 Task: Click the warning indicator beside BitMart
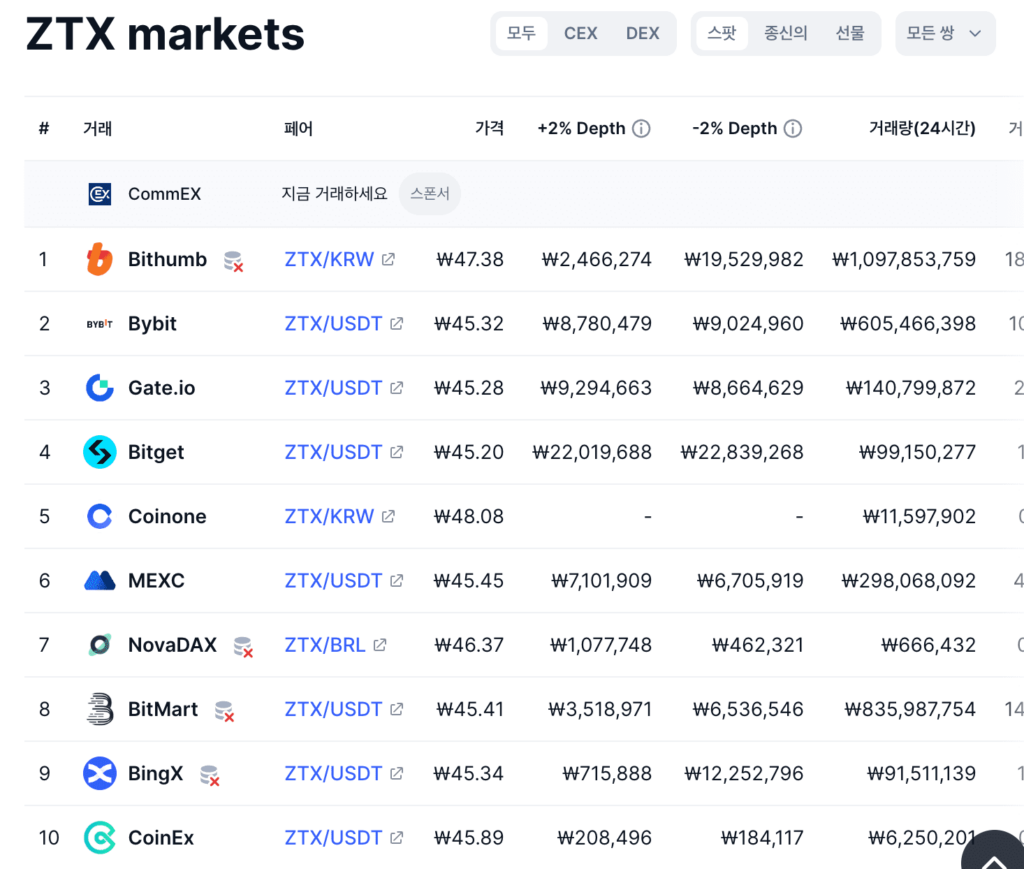tap(222, 712)
